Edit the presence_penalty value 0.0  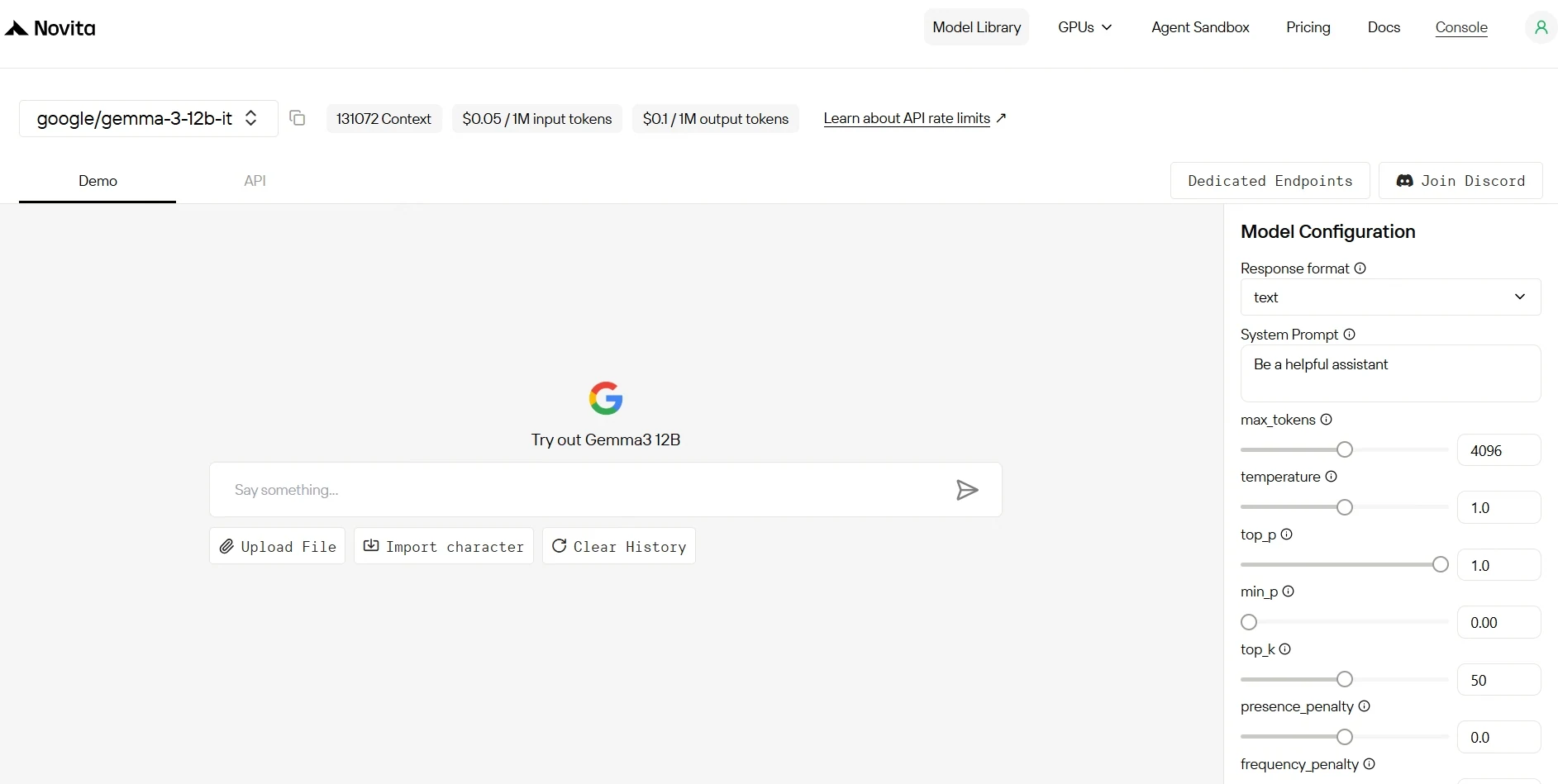click(x=1498, y=737)
